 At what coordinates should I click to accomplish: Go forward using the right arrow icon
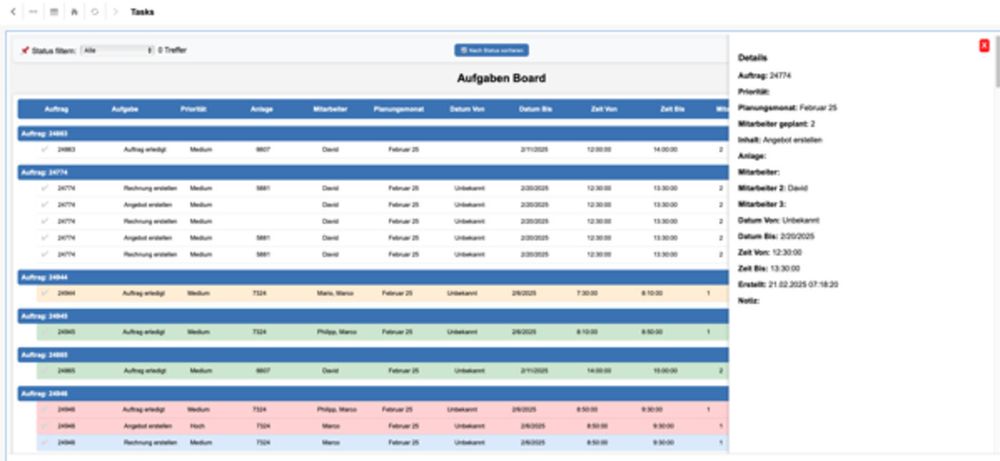point(115,11)
